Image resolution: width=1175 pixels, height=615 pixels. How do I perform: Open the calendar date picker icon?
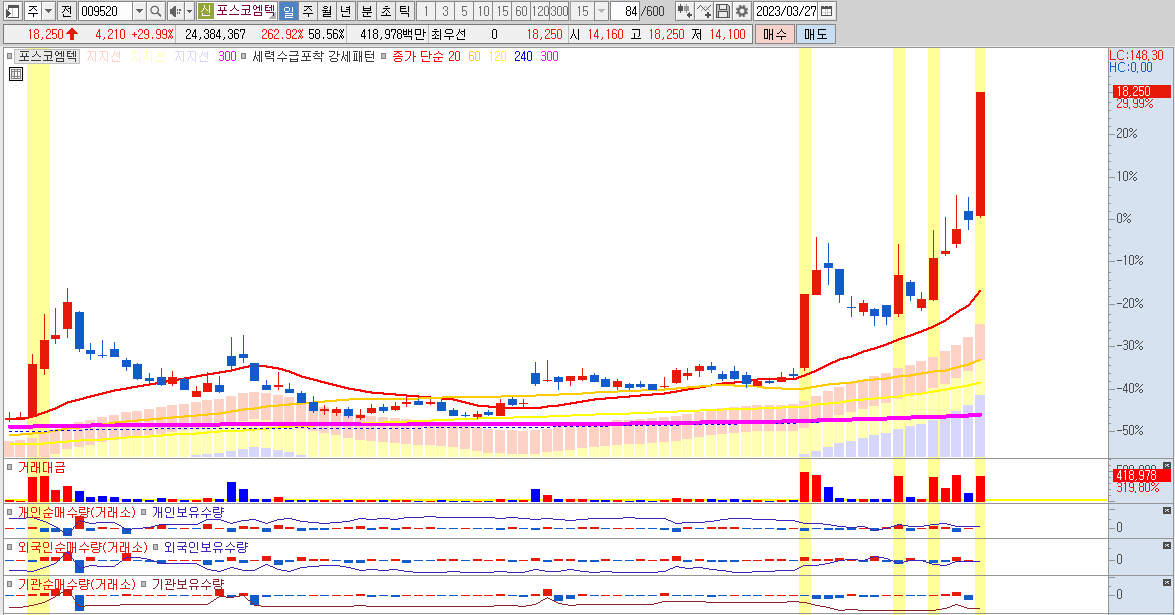[x=827, y=11]
